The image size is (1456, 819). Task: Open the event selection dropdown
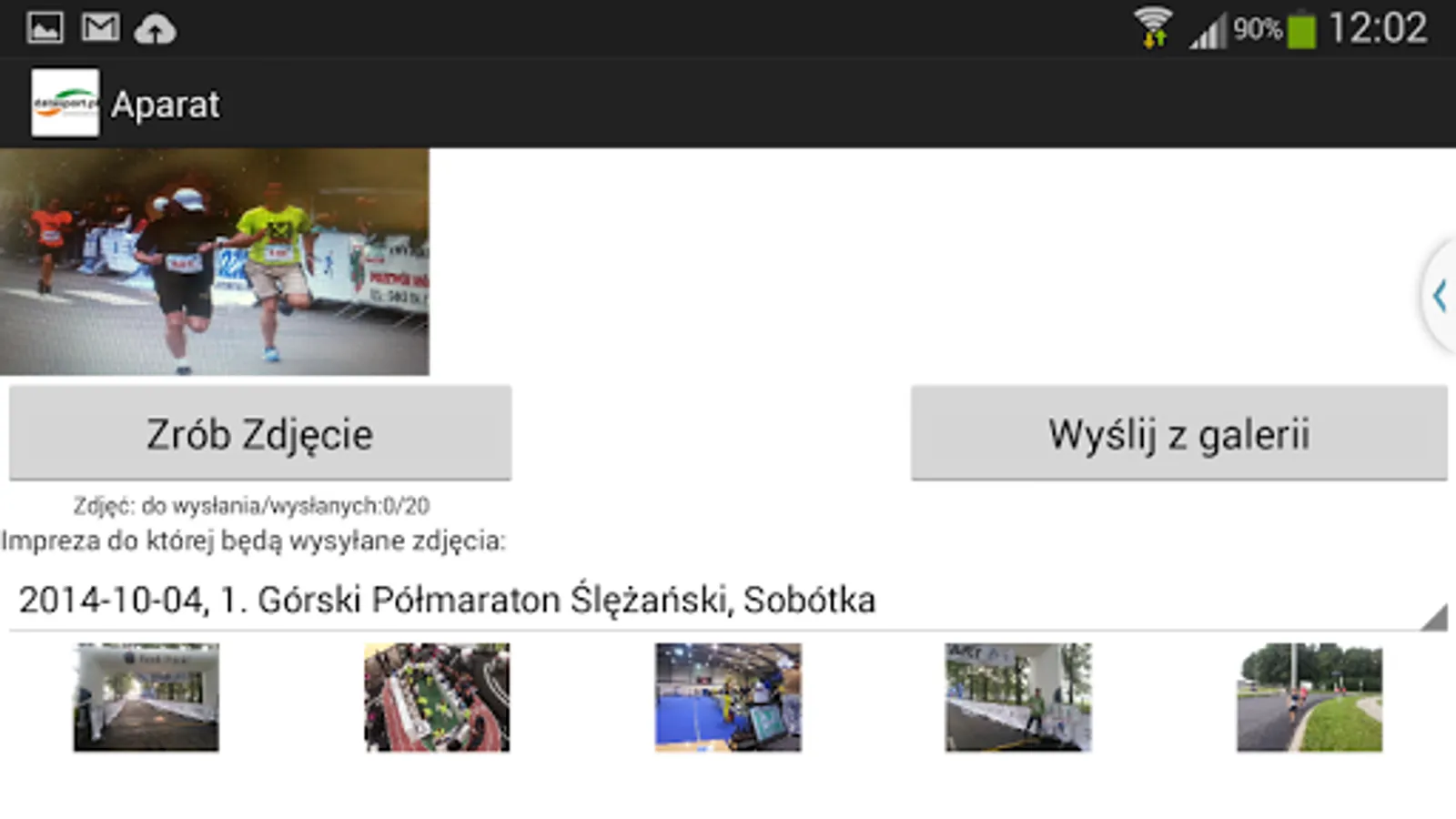(728, 601)
